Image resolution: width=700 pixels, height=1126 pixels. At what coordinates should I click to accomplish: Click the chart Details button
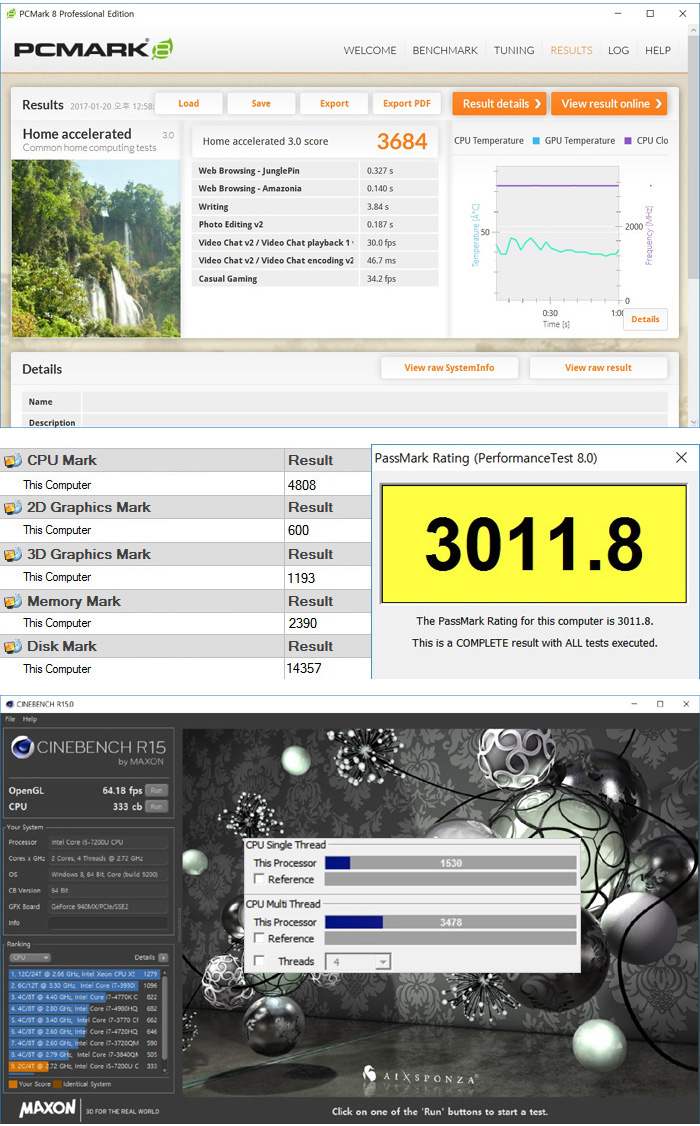(645, 319)
